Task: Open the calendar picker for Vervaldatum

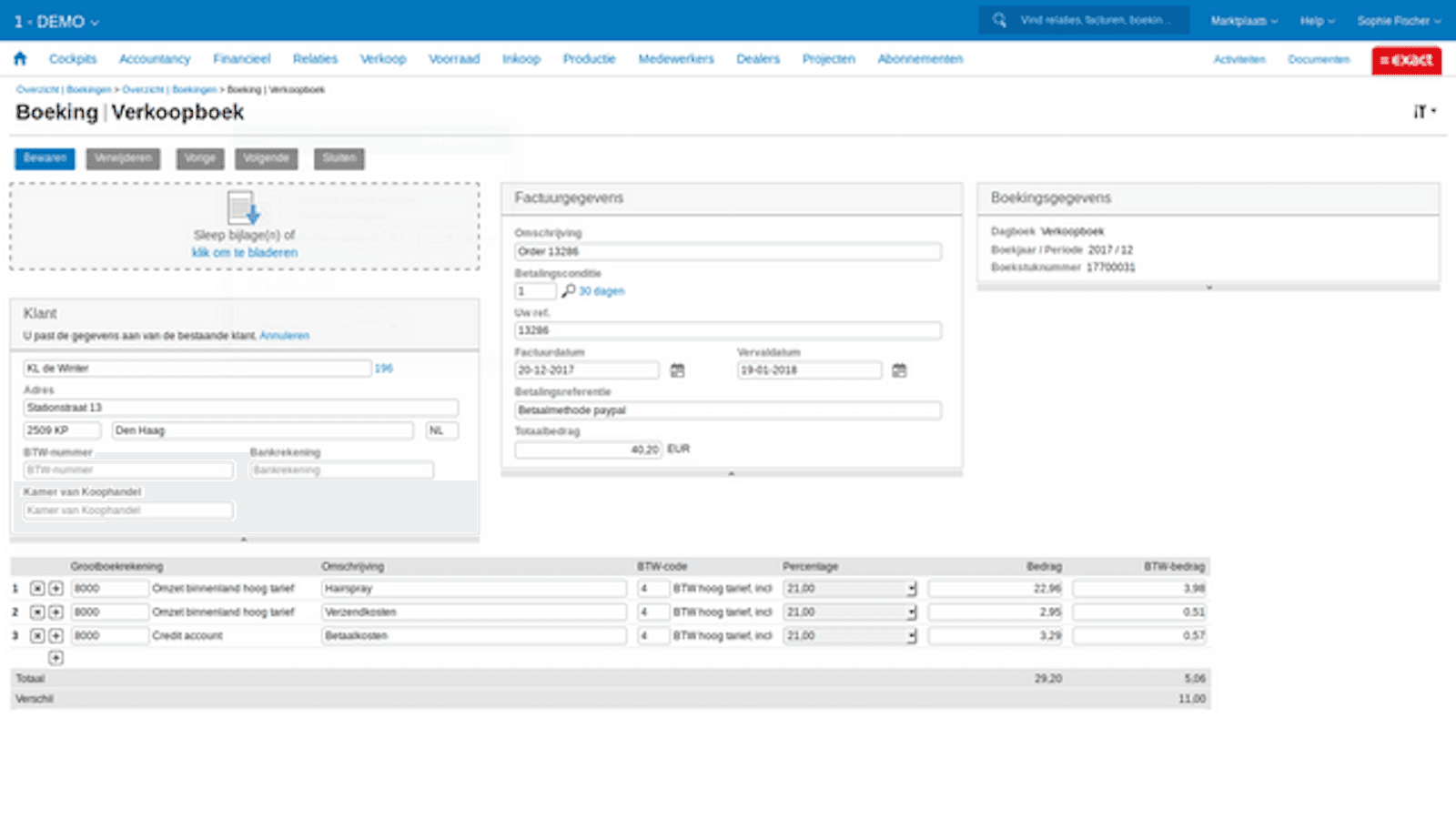Action: [900, 369]
